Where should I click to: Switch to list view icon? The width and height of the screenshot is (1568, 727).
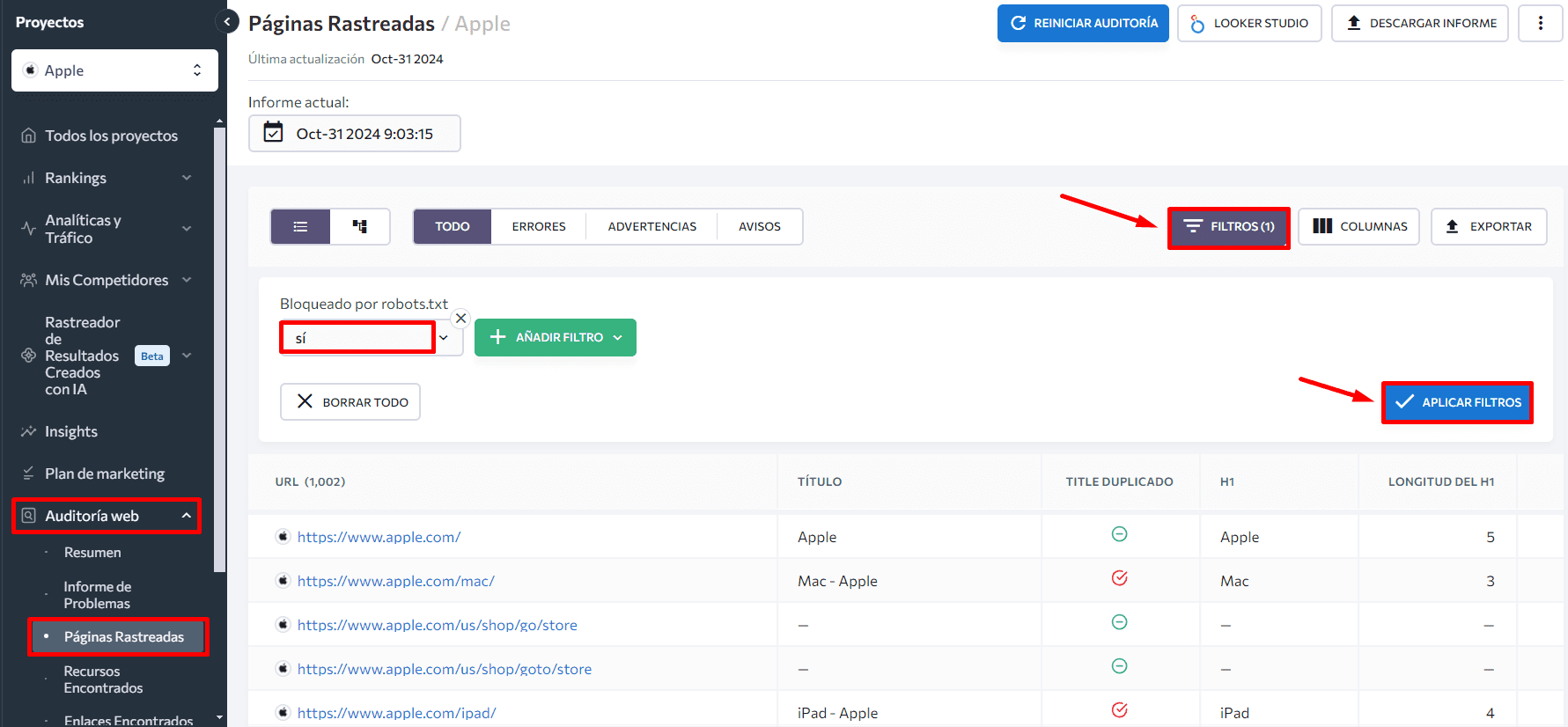(x=300, y=226)
